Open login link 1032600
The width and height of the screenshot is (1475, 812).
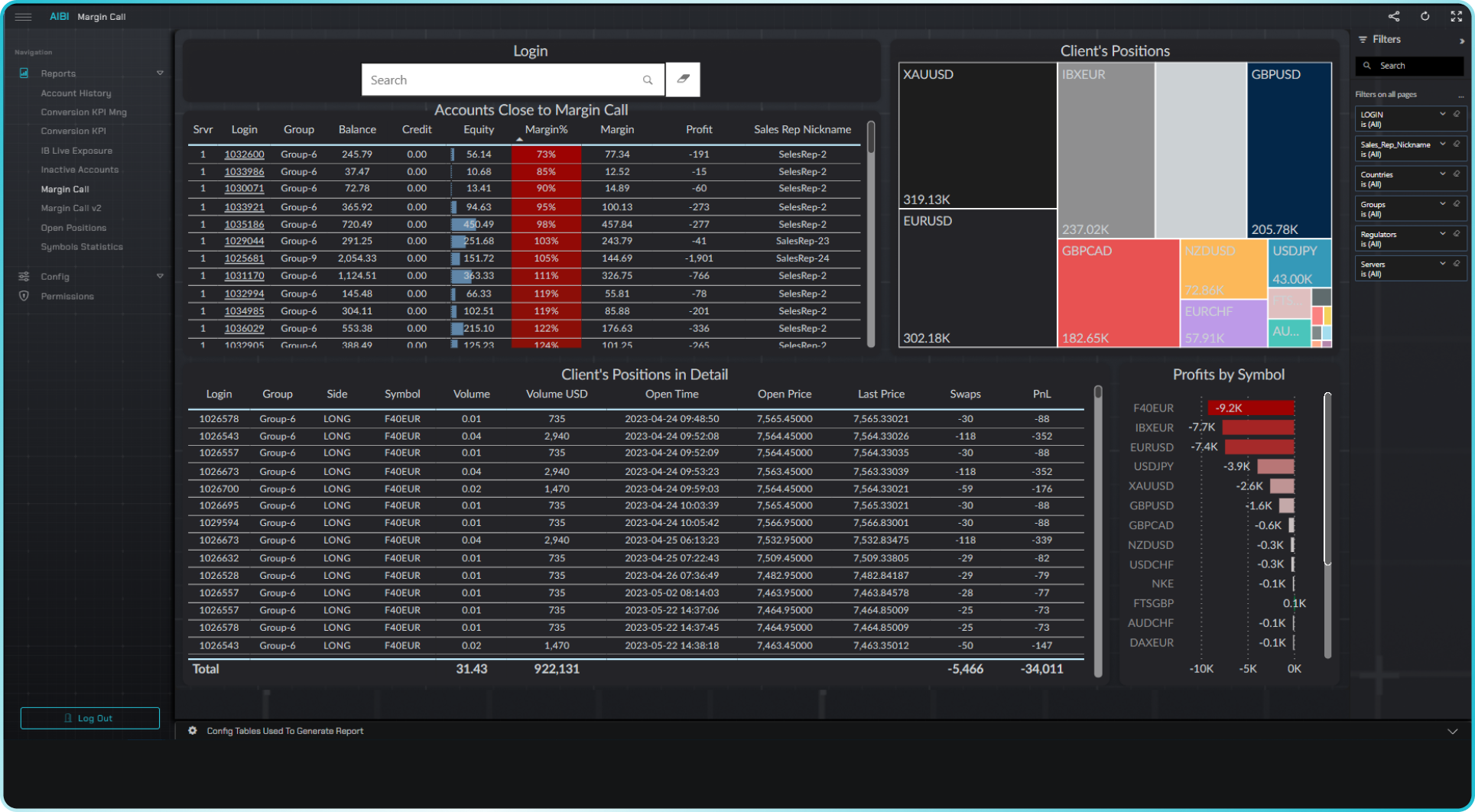[x=244, y=154]
